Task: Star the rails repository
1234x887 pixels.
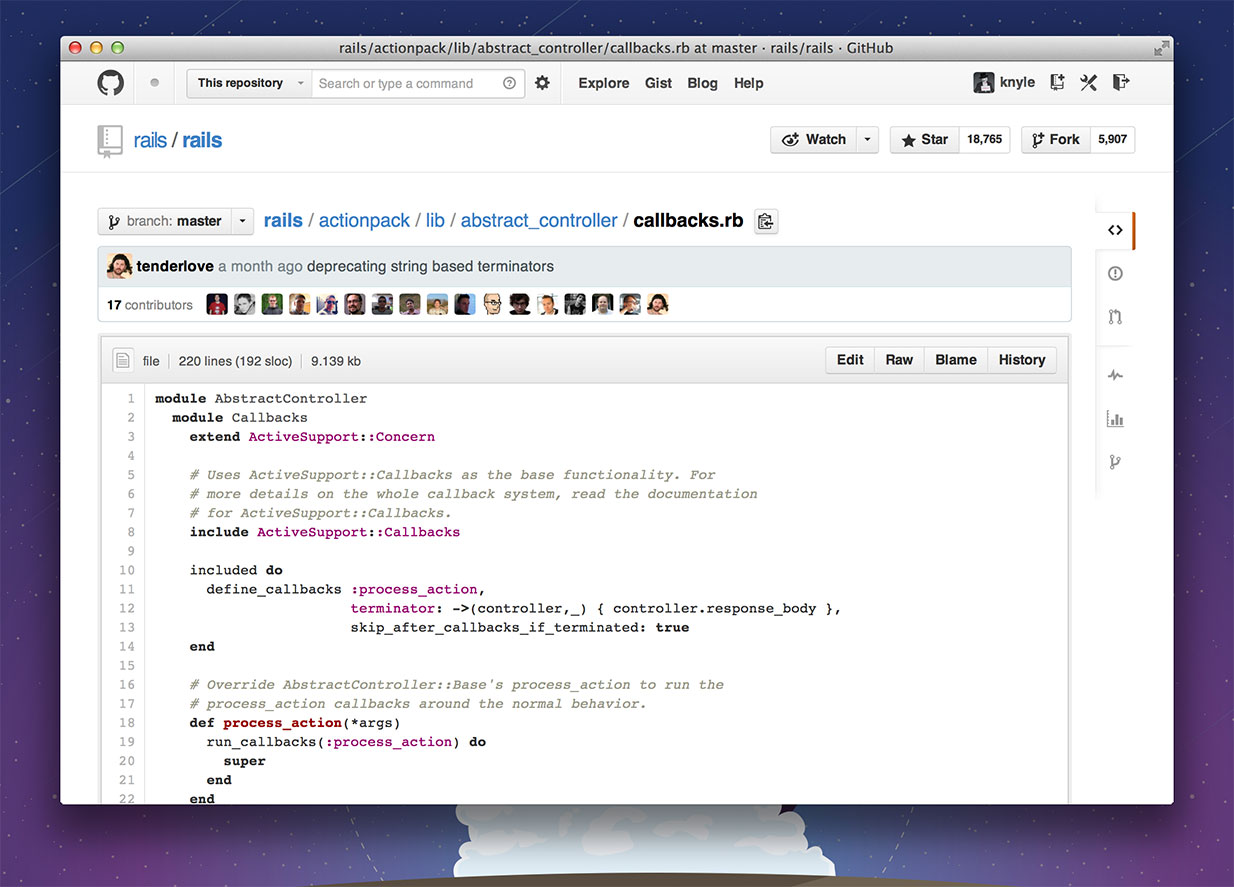Action: 924,140
